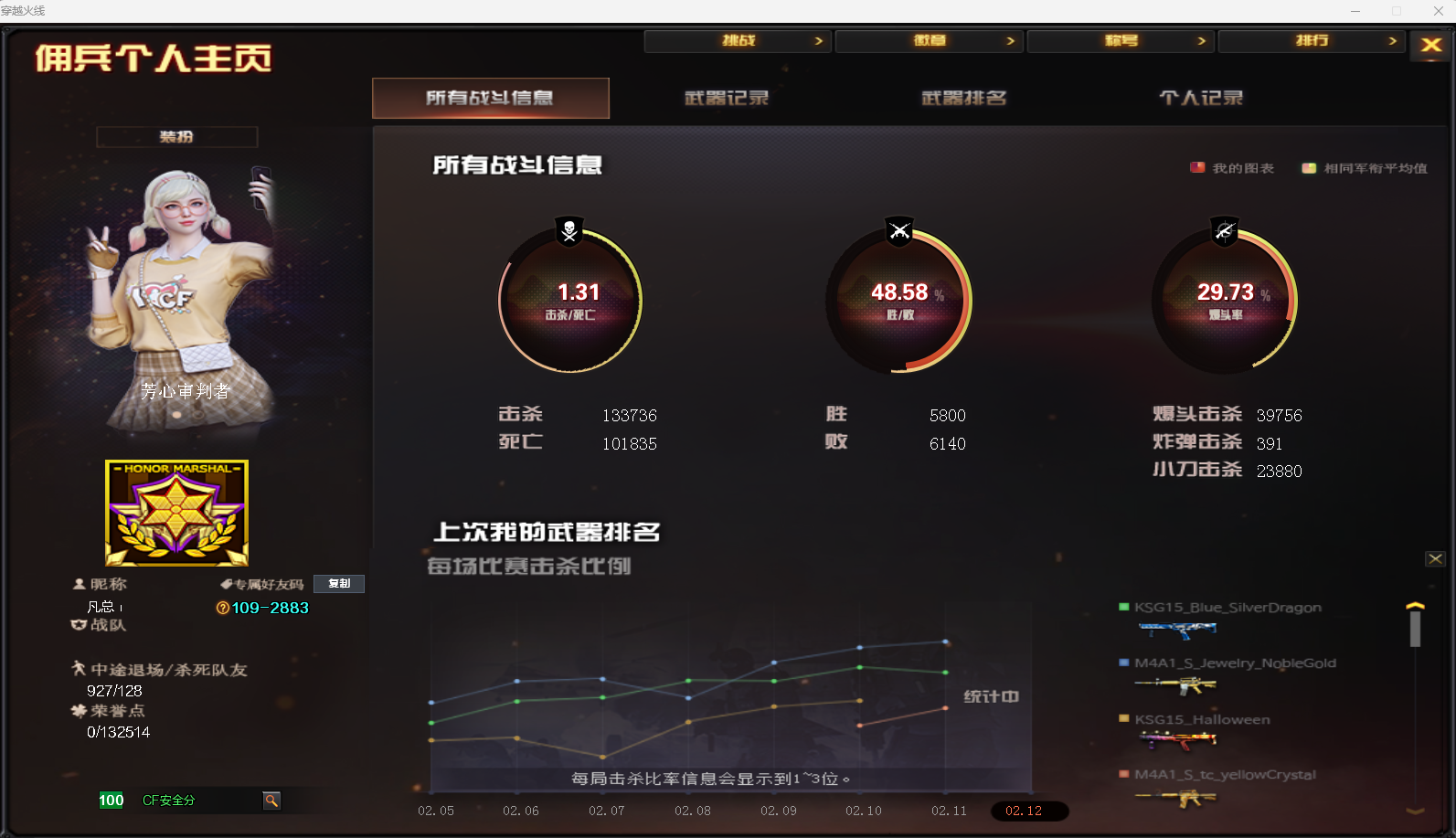
Task: Toggle the 相同军衔平均值 legend marker
Action: click(1309, 168)
